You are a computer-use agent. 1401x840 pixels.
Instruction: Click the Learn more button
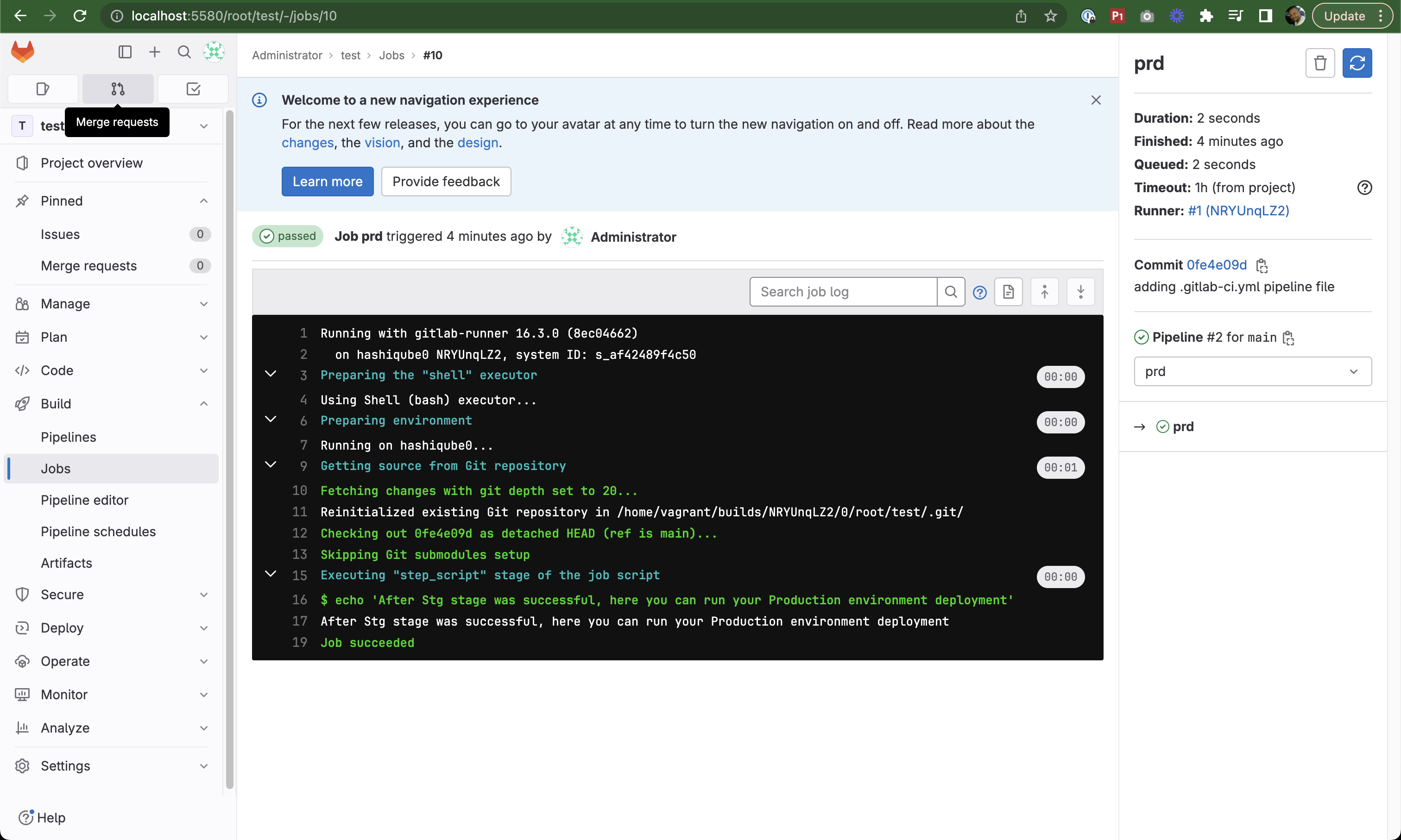(327, 181)
